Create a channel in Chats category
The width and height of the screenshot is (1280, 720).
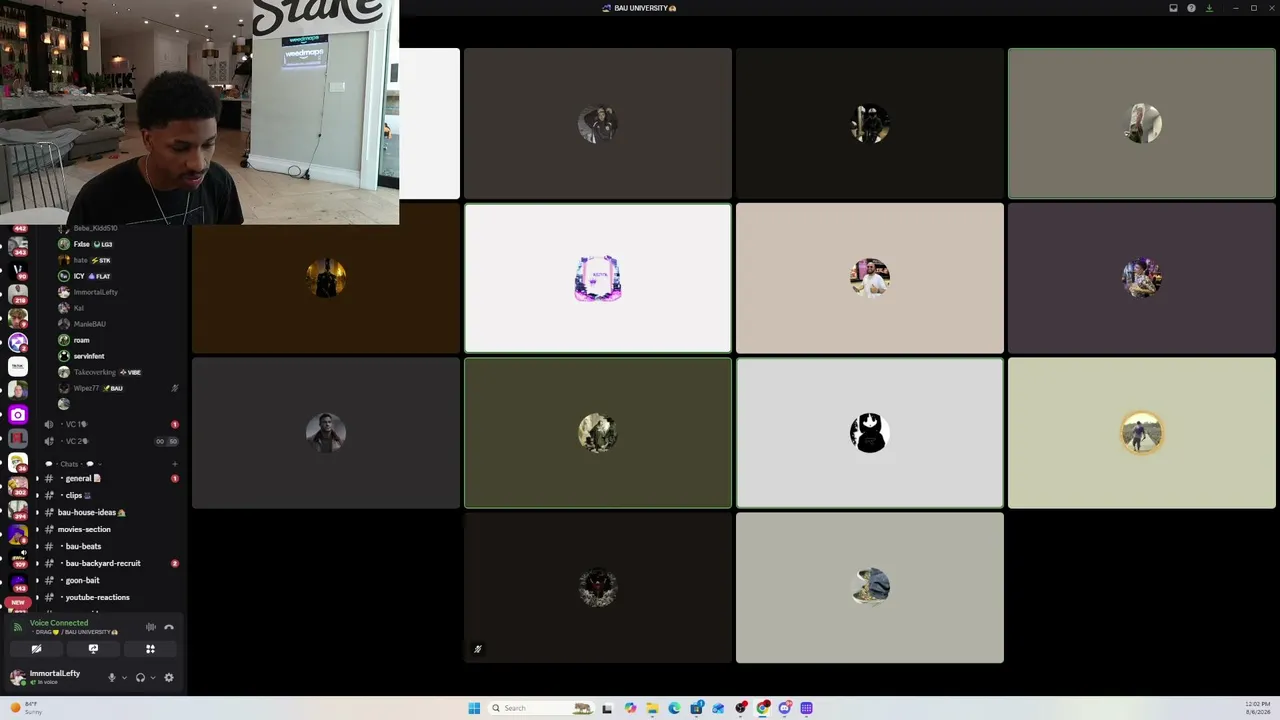[175, 464]
